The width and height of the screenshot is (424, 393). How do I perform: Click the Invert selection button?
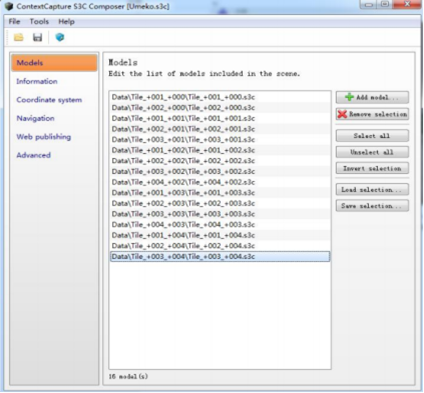tap(372, 168)
